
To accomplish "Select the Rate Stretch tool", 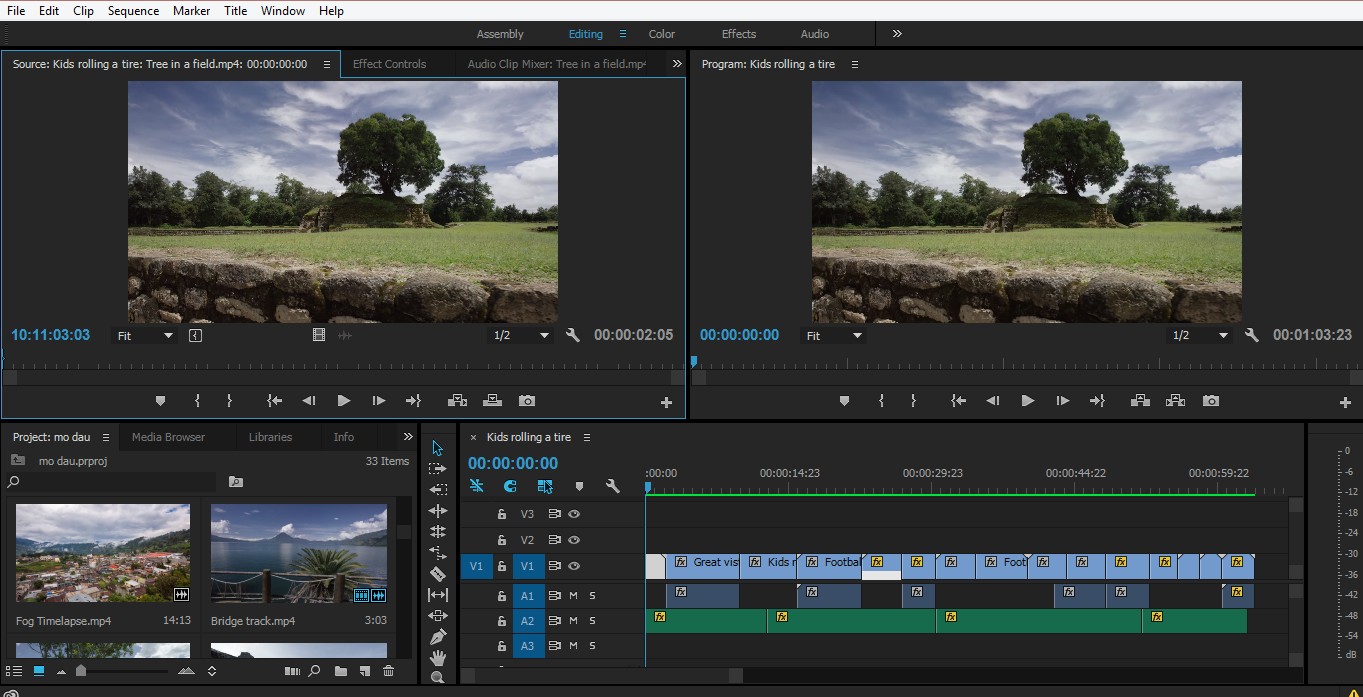I will (437, 552).
